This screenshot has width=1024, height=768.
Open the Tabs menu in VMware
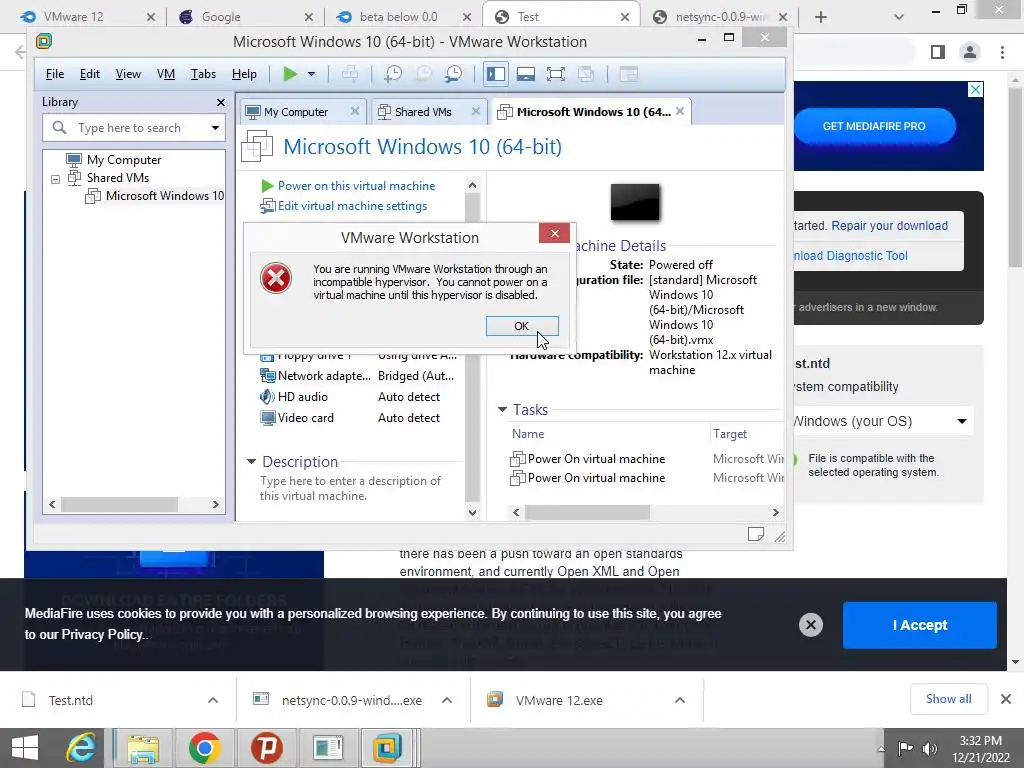pos(203,74)
